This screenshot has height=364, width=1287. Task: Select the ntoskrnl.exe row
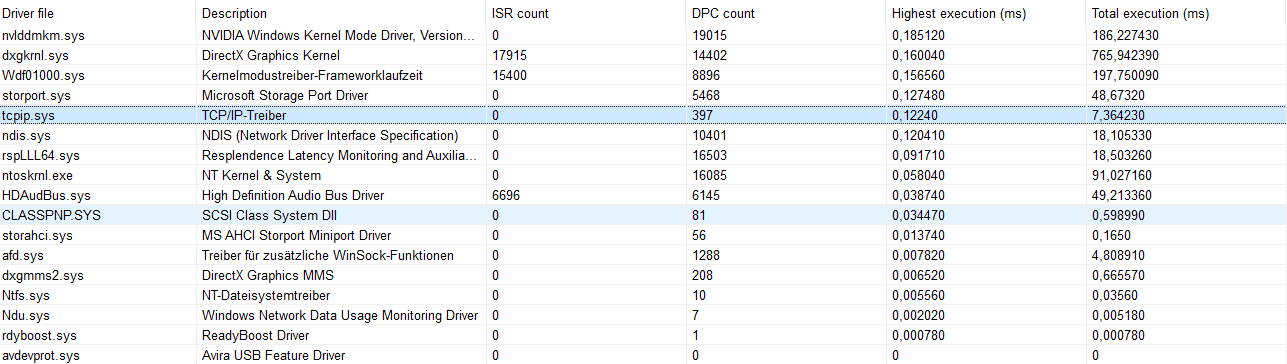coord(643,175)
